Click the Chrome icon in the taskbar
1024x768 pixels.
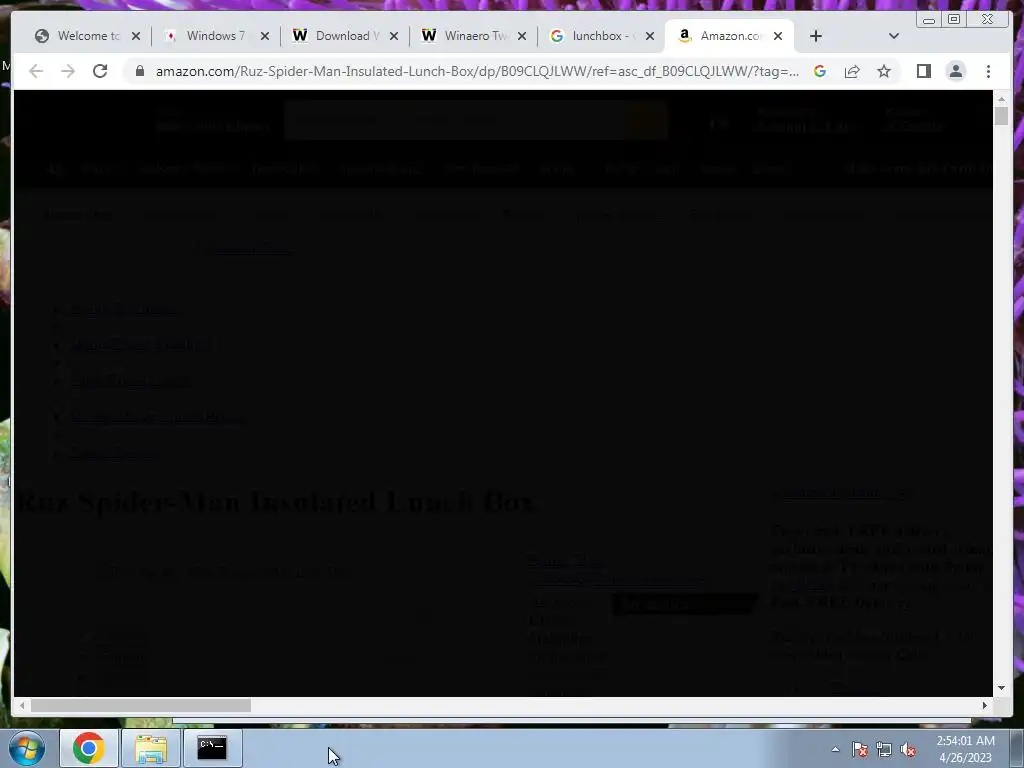click(x=89, y=748)
